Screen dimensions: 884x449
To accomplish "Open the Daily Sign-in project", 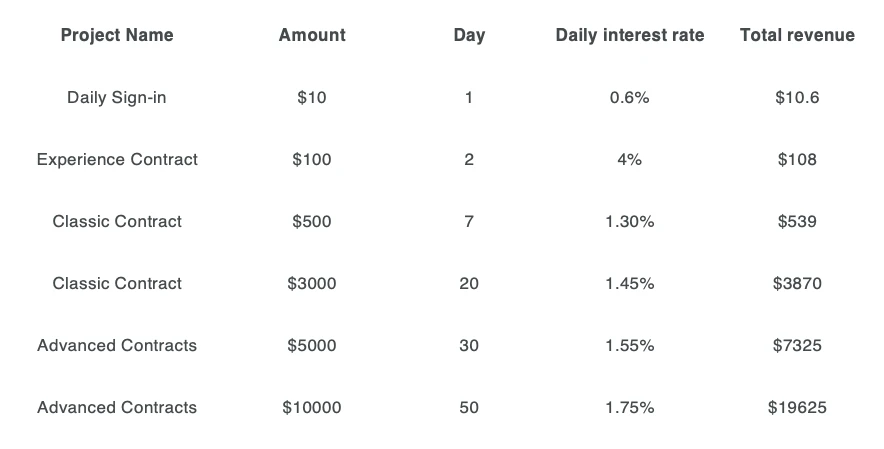I will point(117,97).
